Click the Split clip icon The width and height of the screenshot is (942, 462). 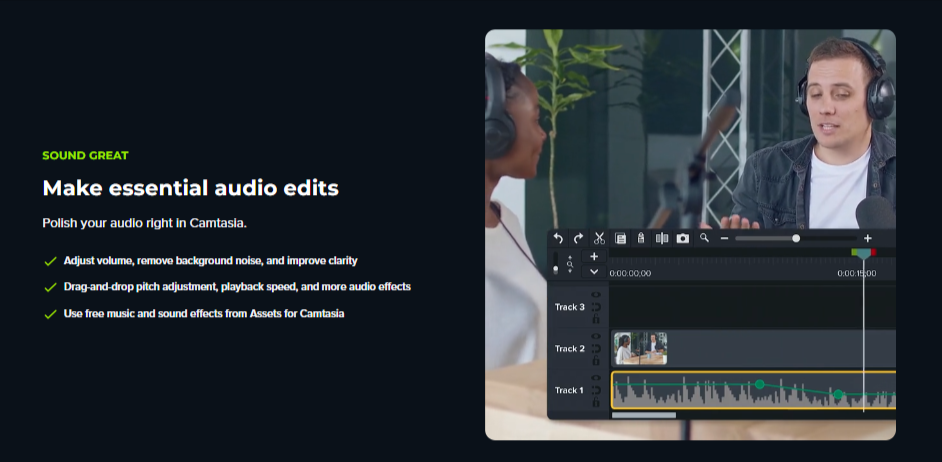click(661, 239)
